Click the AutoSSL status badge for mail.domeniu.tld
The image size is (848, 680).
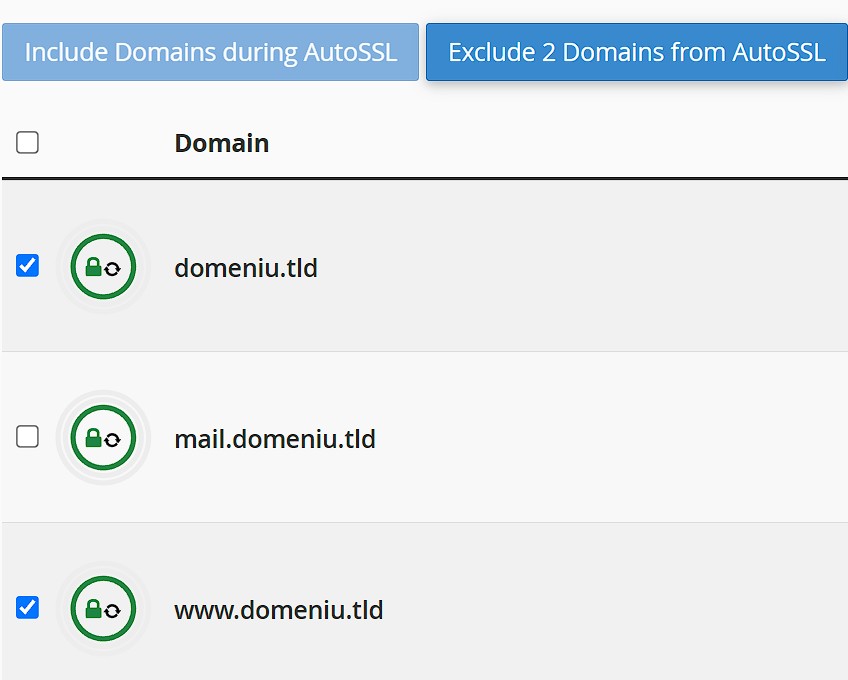pyautogui.click(x=103, y=438)
